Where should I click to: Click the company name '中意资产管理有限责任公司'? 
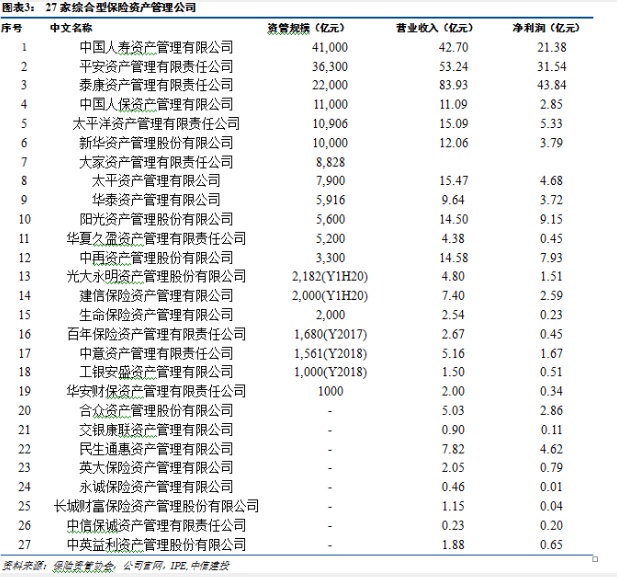coord(156,353)
